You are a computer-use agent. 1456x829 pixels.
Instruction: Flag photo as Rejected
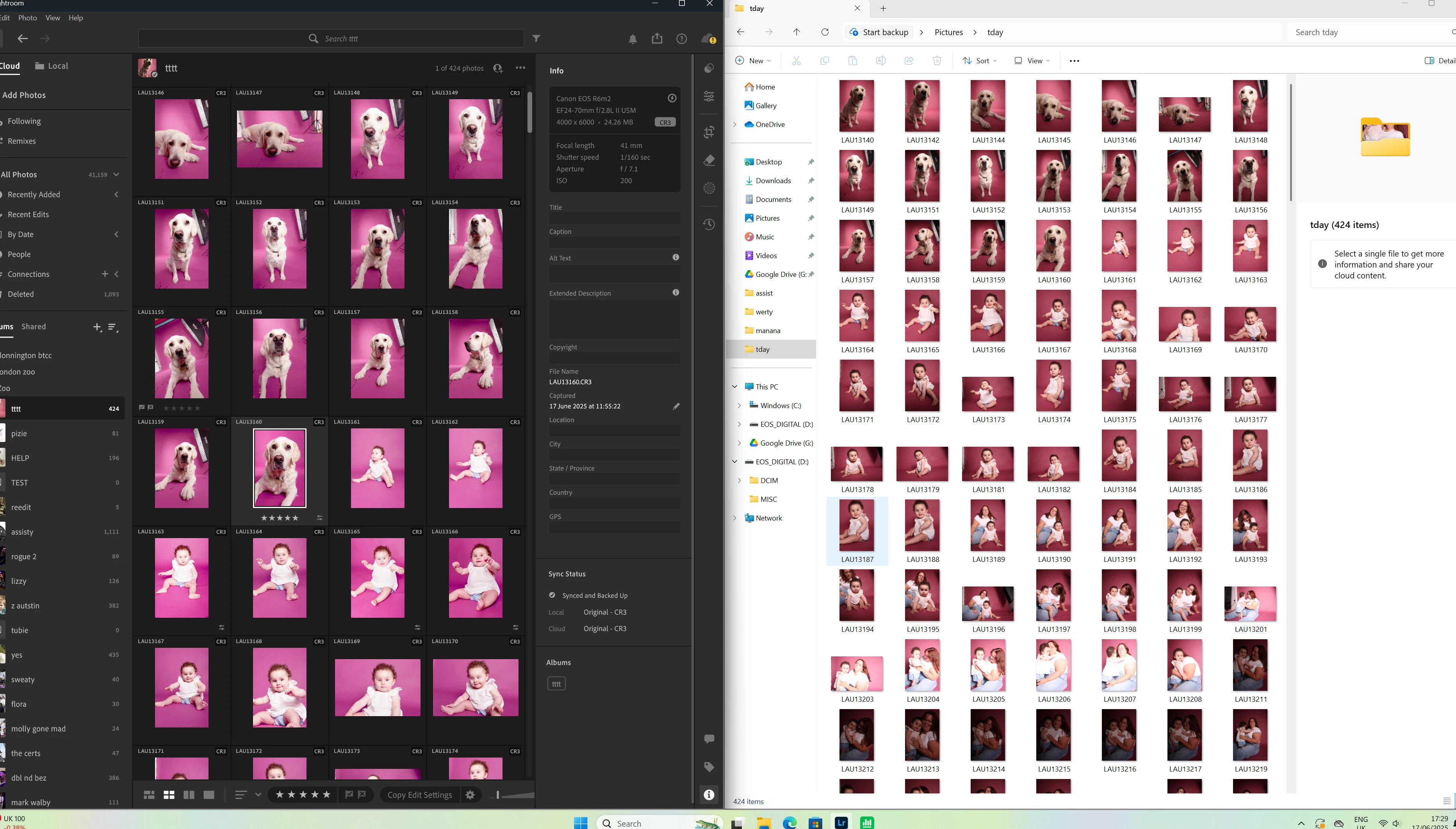pos(362,795)
